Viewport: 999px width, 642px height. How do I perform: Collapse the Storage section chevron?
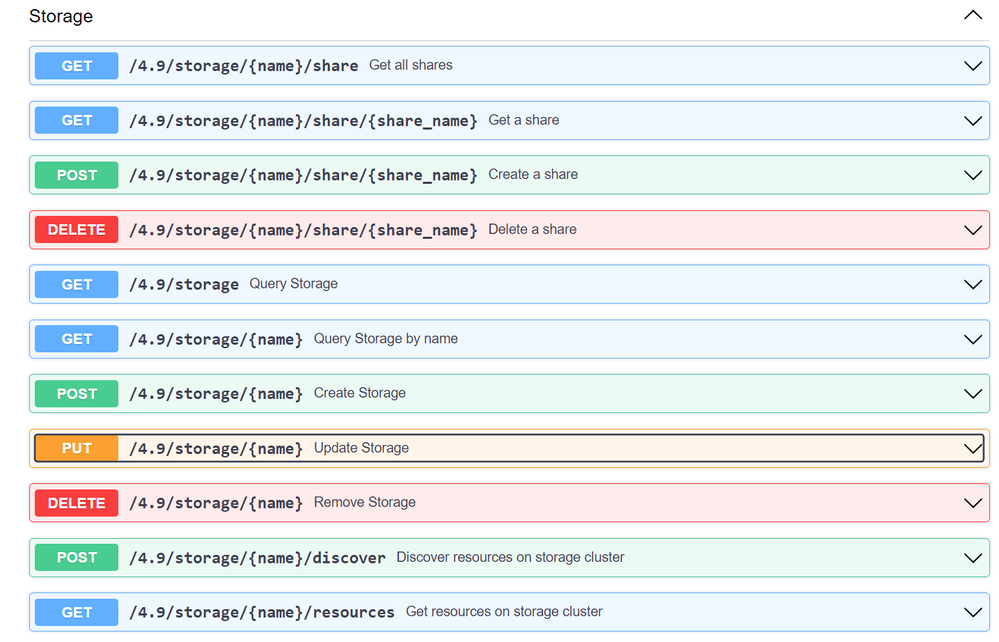(972, 16)
